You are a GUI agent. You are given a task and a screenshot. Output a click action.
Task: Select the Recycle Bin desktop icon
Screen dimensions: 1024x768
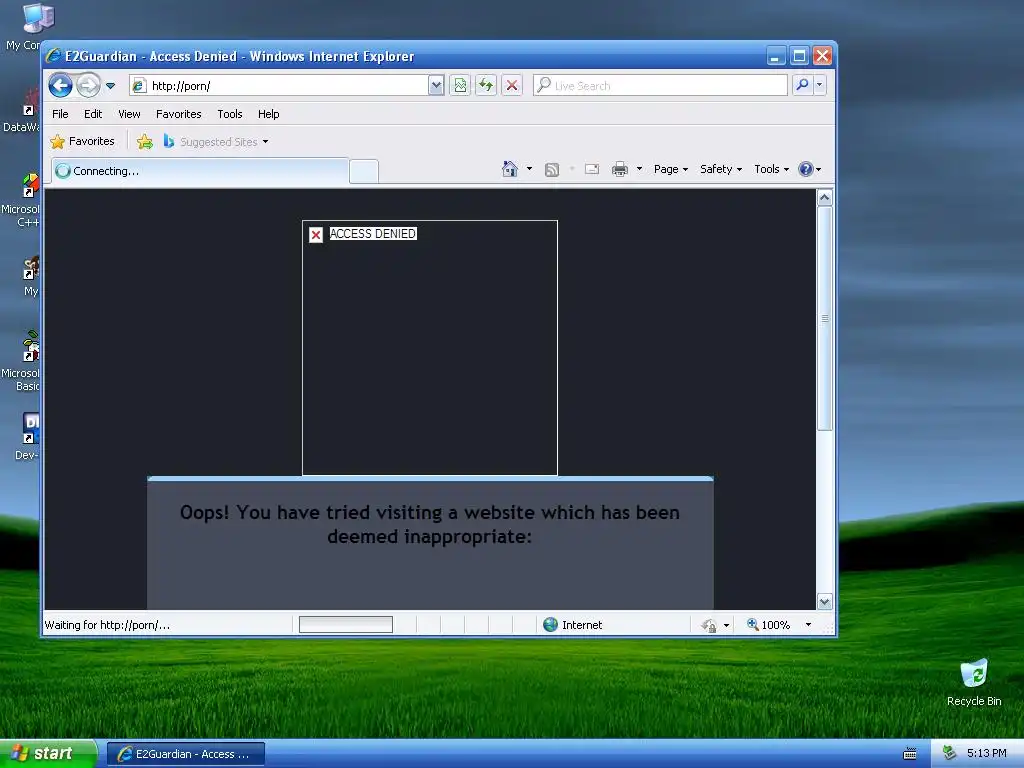(974, 682)
